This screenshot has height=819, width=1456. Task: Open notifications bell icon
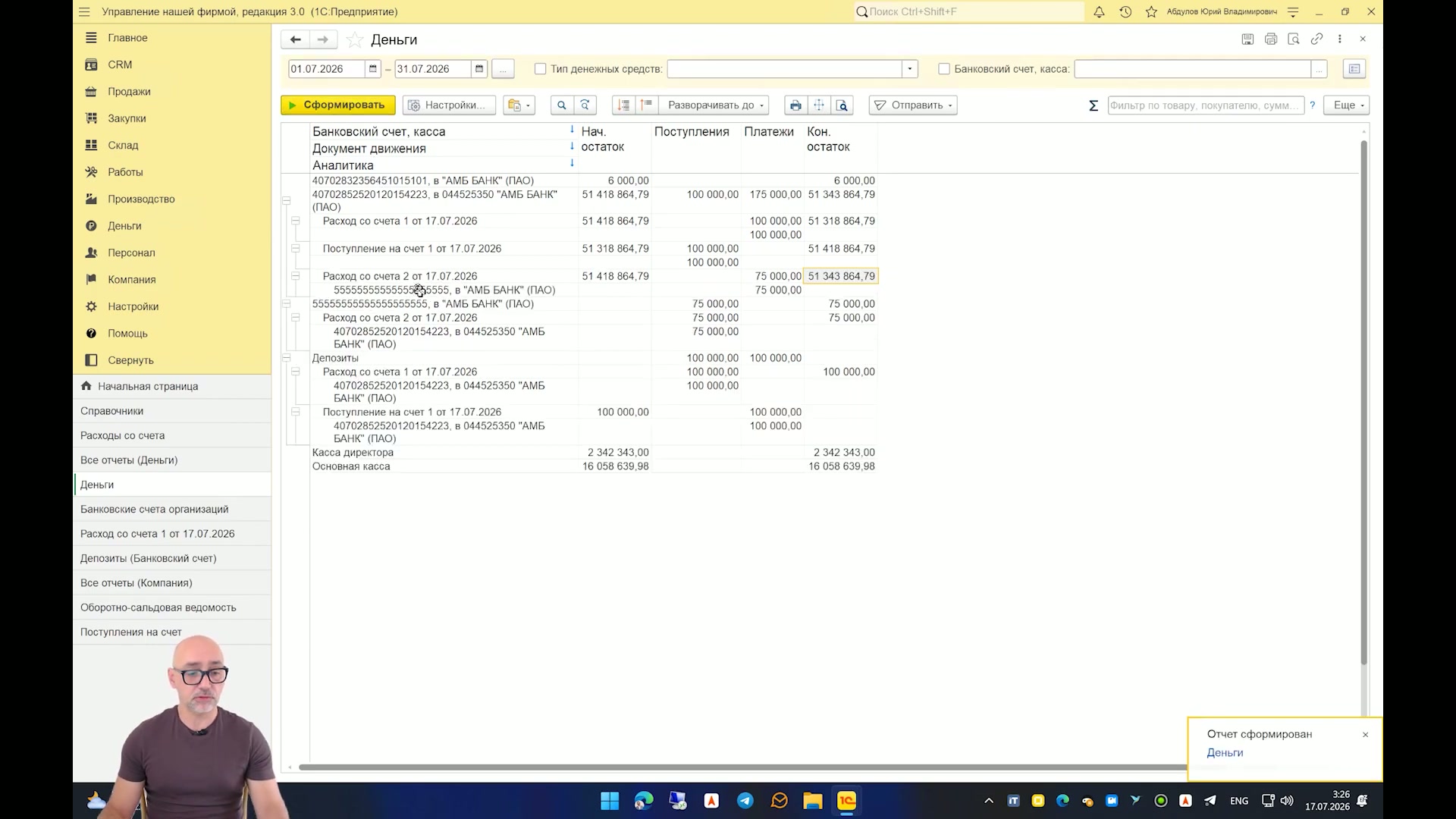[x=1099, y=11]
